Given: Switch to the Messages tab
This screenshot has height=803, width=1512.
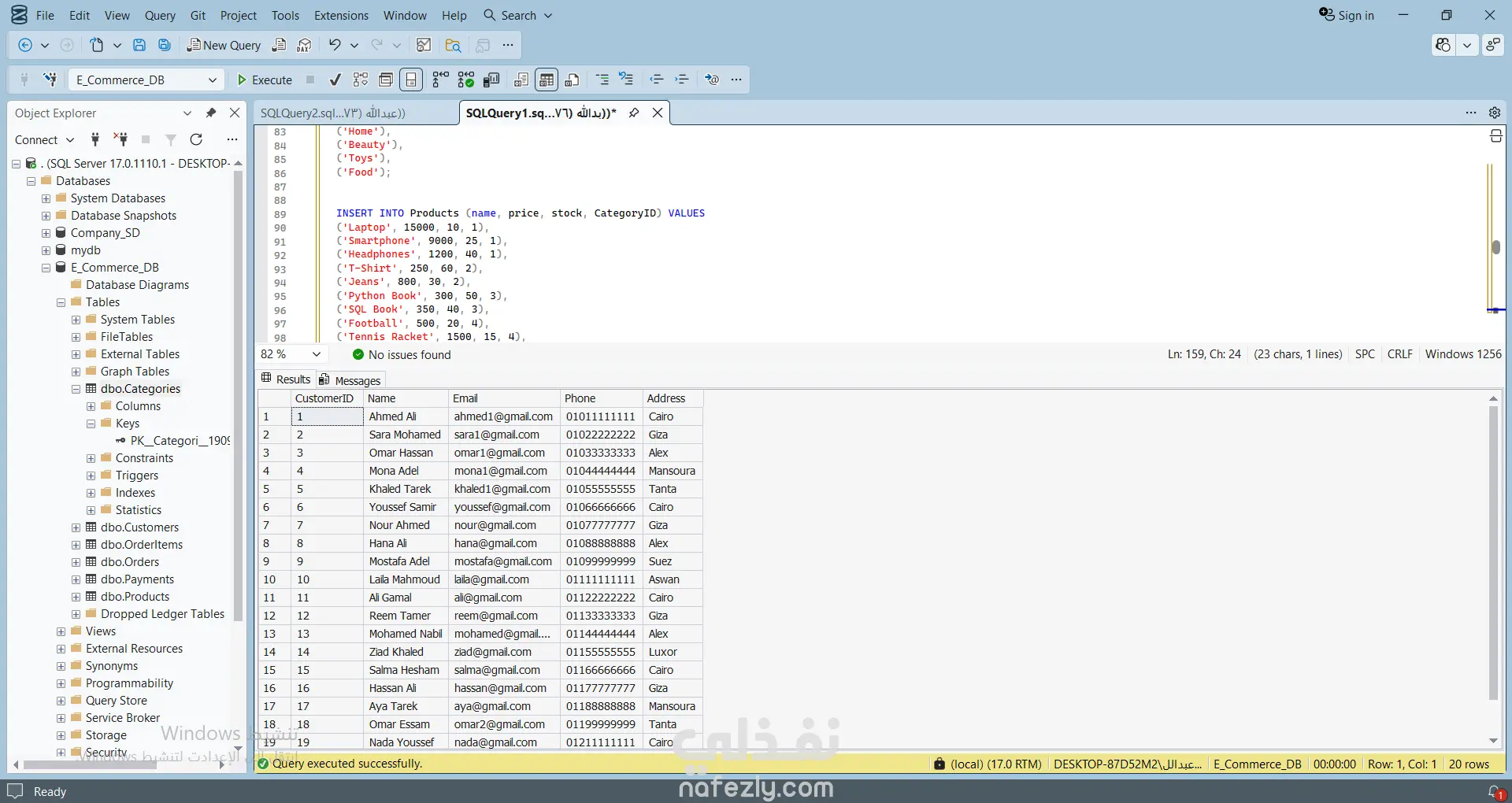Looking at the screenshot, I should 350,380.
